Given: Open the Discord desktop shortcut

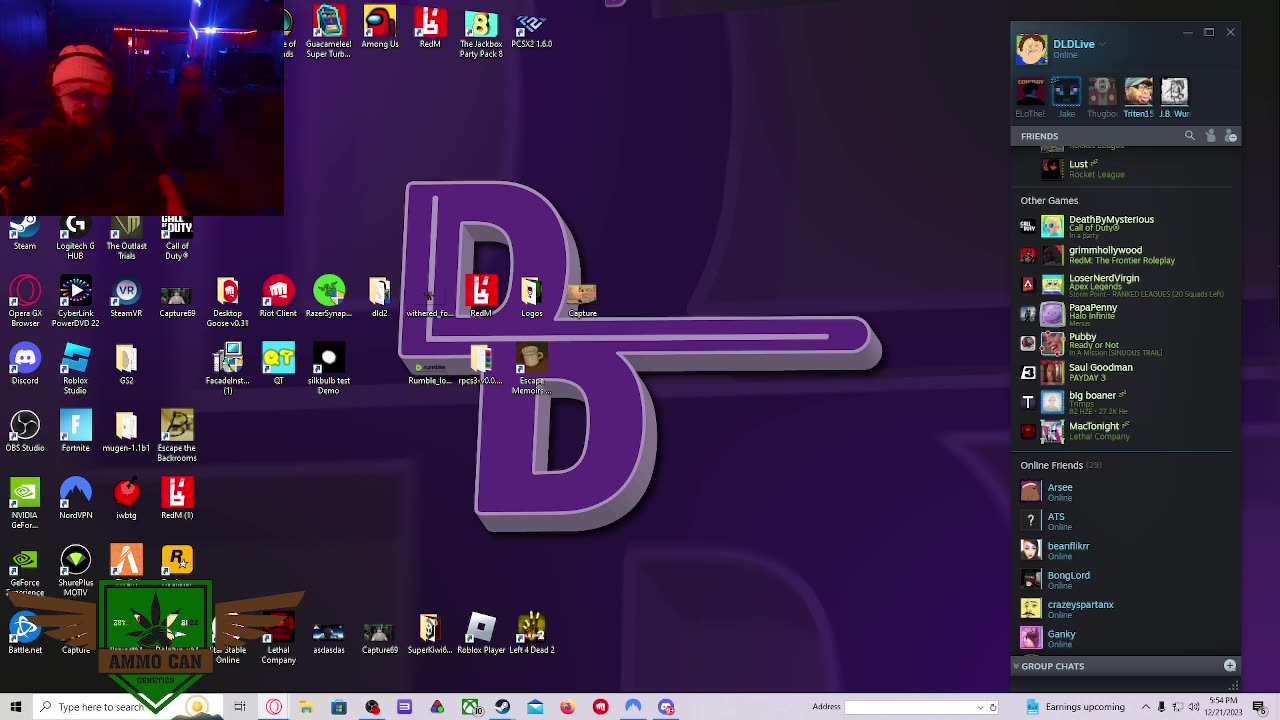Looking at the screenshot, I should pos(25,366).
